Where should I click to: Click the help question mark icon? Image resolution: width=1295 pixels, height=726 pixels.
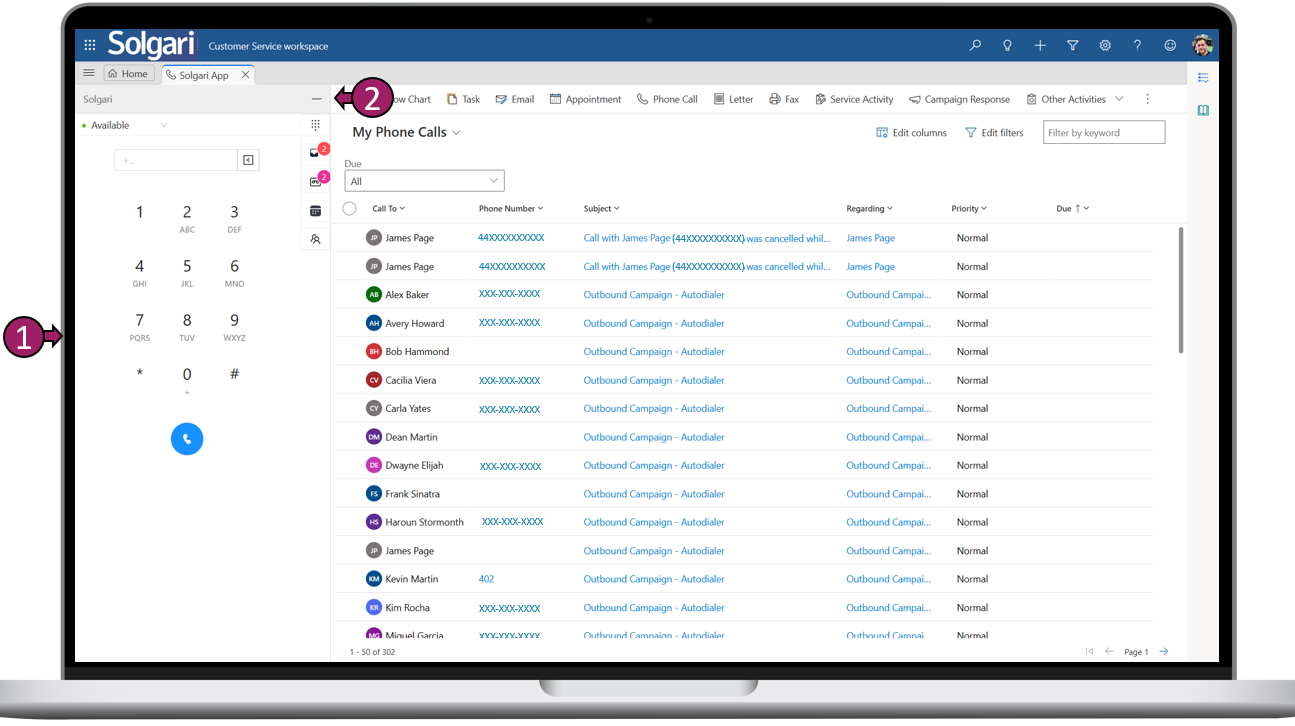[x=1137, y=45]
